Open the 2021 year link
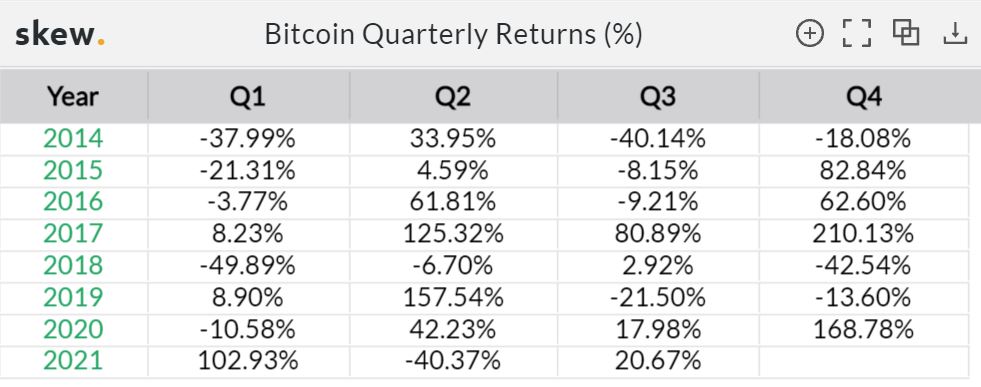This screenshot has width=981, height=387. click(73, 361)
